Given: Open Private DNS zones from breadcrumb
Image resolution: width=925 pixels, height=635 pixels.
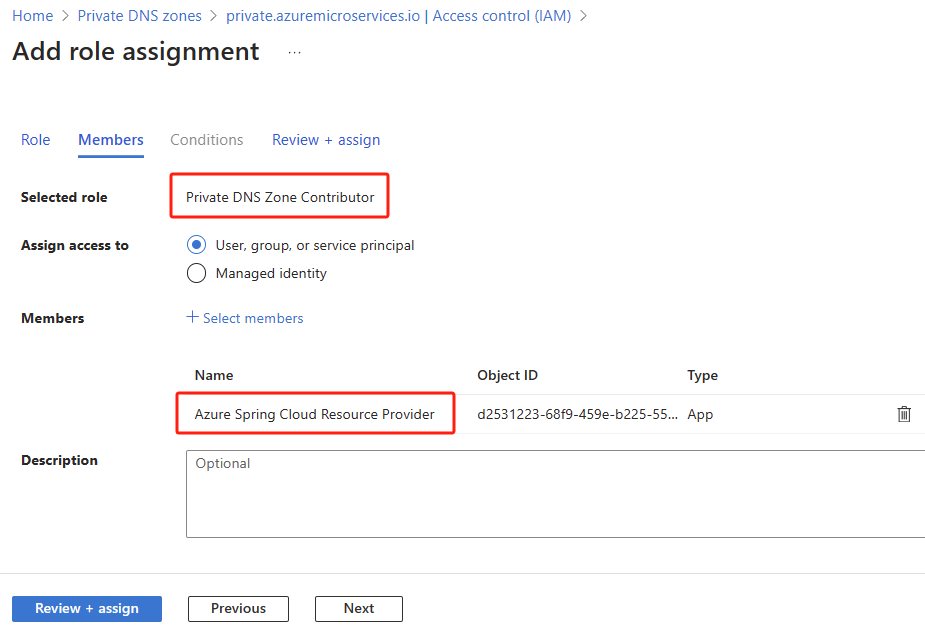Looking at the screenshot, I should coord(139,15).
